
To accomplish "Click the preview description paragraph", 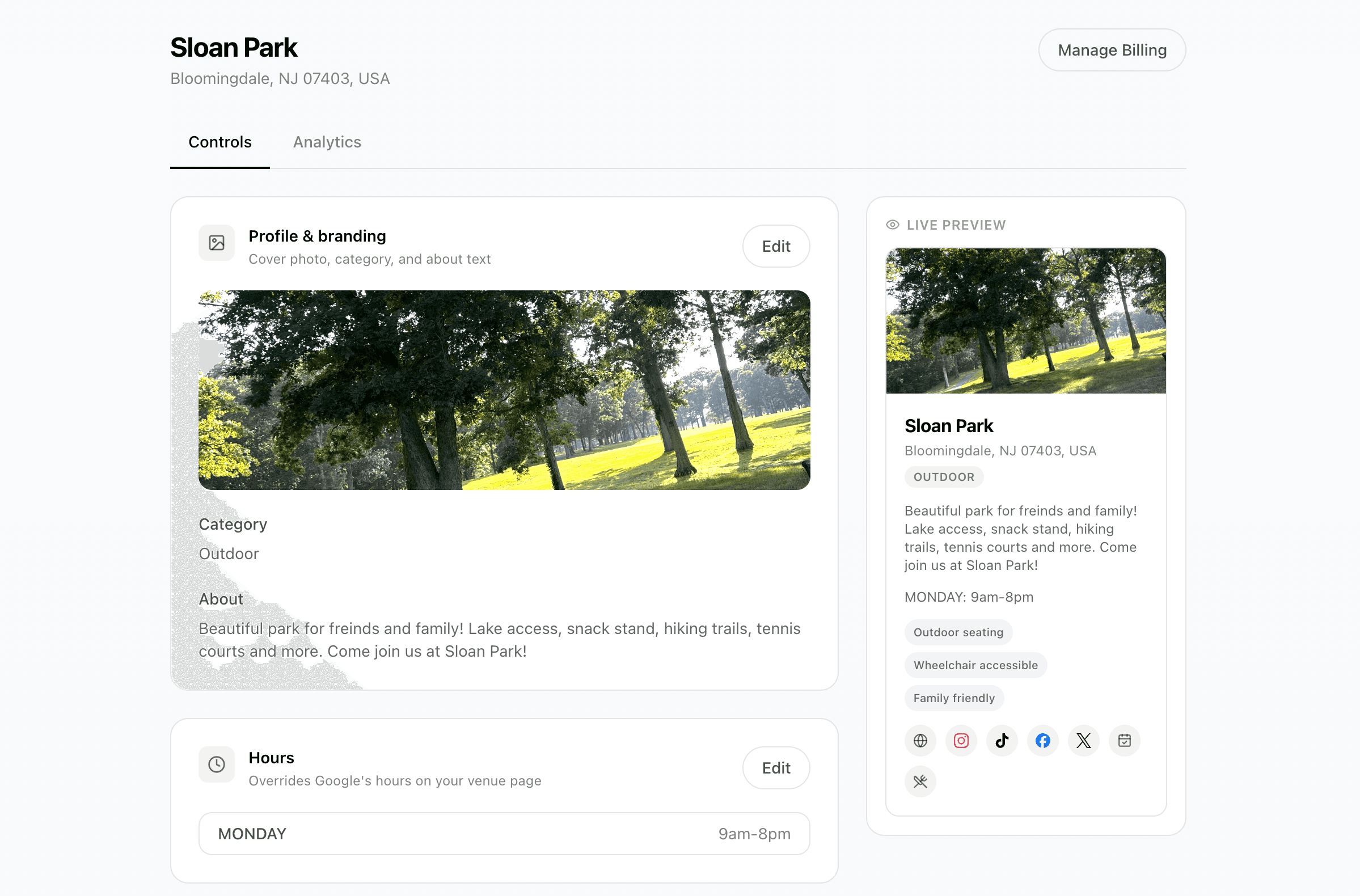I will pos(1021,538).
